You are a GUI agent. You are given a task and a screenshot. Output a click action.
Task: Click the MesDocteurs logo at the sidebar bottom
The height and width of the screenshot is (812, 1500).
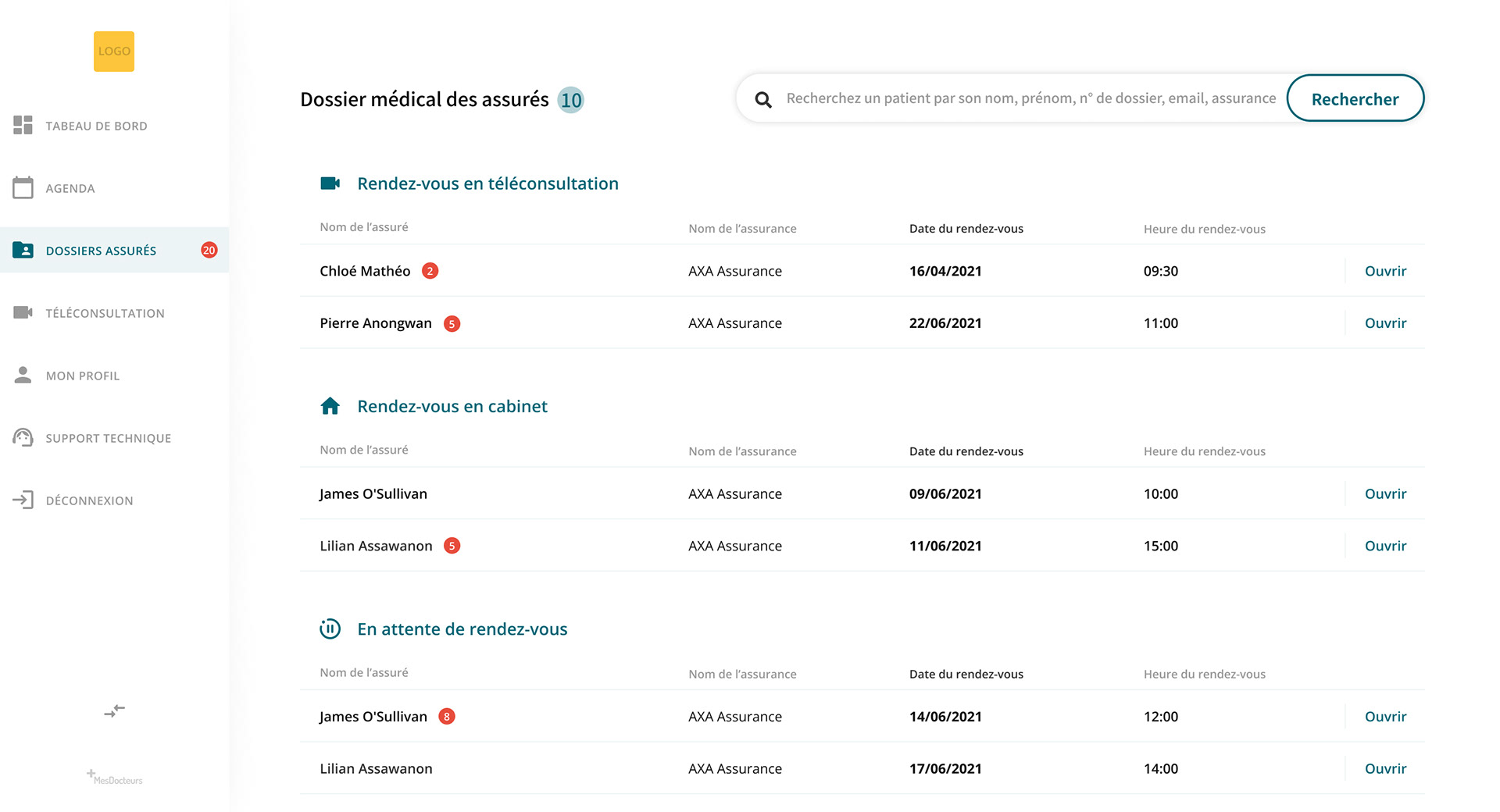114,777
